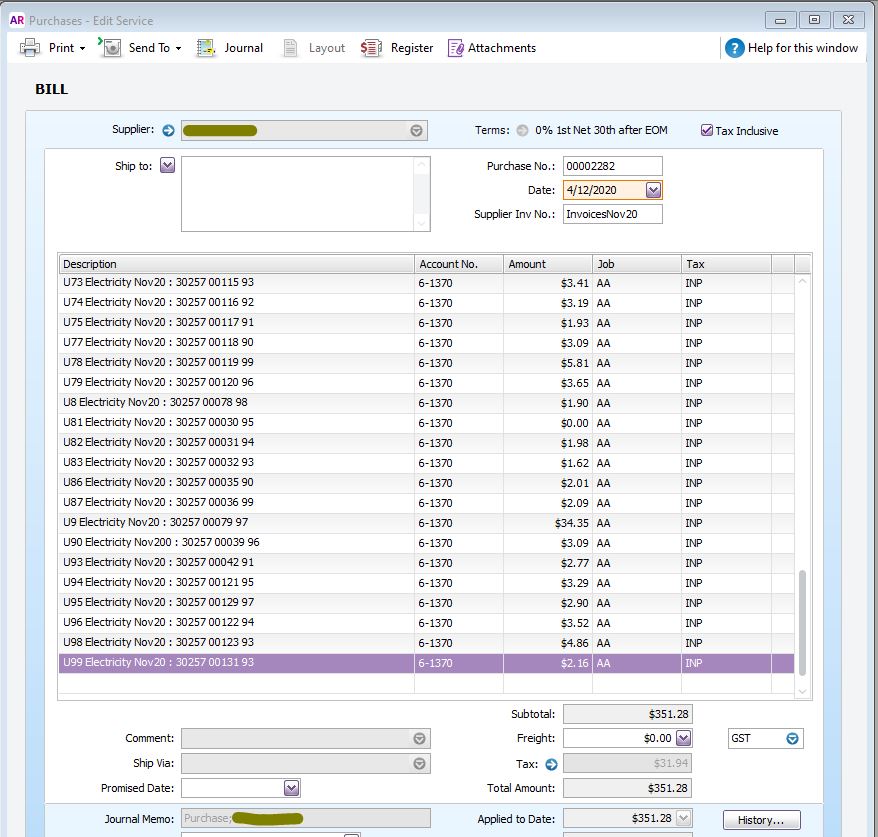This screenshot has height=837, width=878.
Task: Click the Tax column header
Action: click(726, 264)
